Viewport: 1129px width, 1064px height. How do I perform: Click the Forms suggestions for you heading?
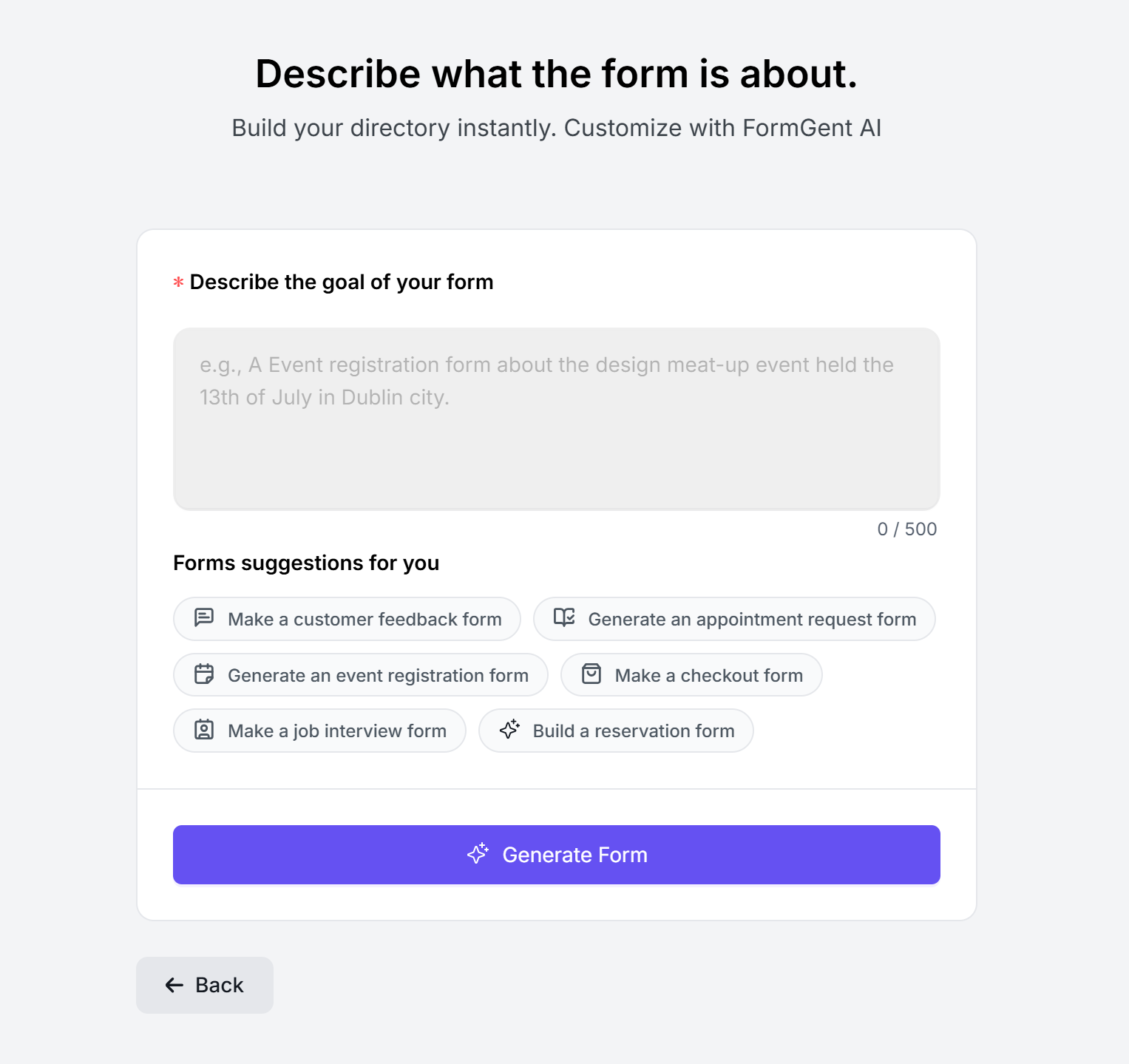pos(305,563)
